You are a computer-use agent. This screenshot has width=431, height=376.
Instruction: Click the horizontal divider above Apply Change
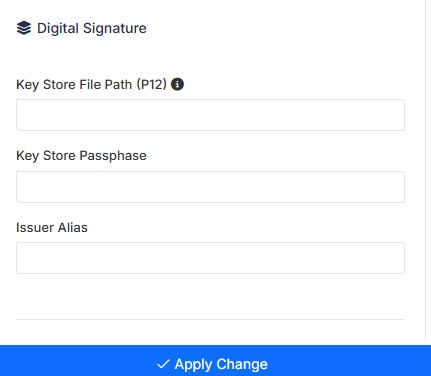click(210, 319)
